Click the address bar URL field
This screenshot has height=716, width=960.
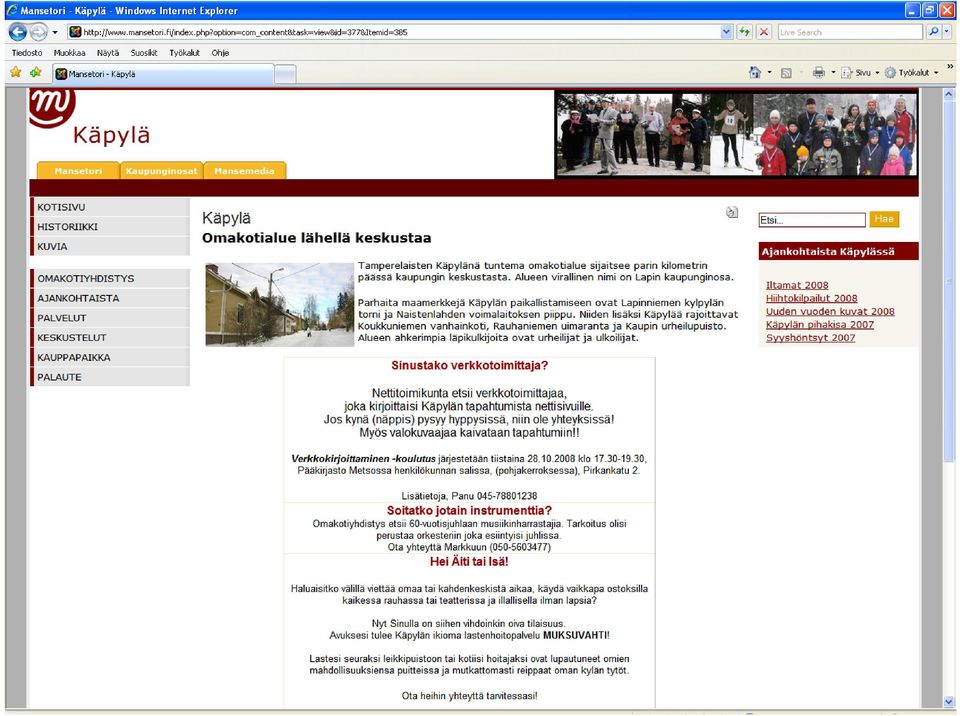tap(395, 32)
